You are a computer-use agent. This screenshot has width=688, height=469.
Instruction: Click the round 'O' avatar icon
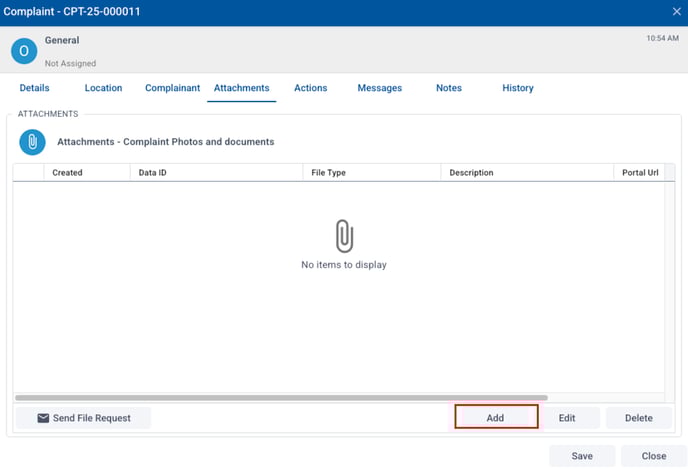coord(24,51)
